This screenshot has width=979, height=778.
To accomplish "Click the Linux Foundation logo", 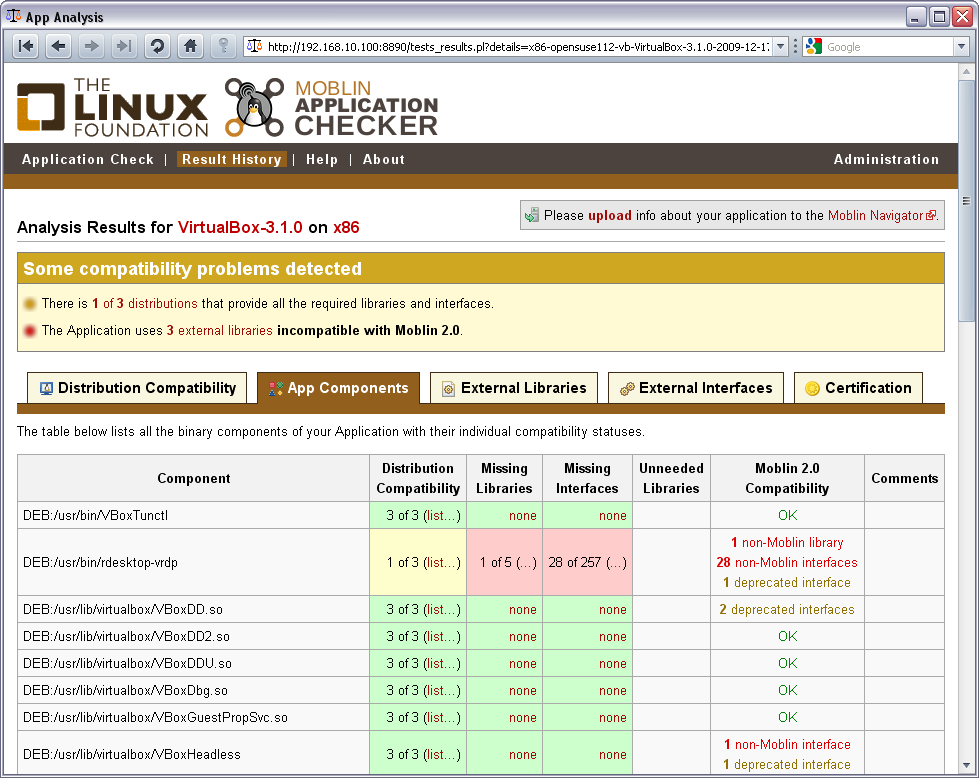I will 112,106.
